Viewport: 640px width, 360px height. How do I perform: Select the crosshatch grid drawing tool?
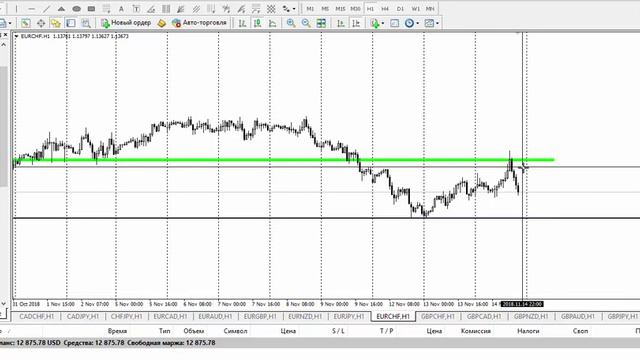point(271,9)
